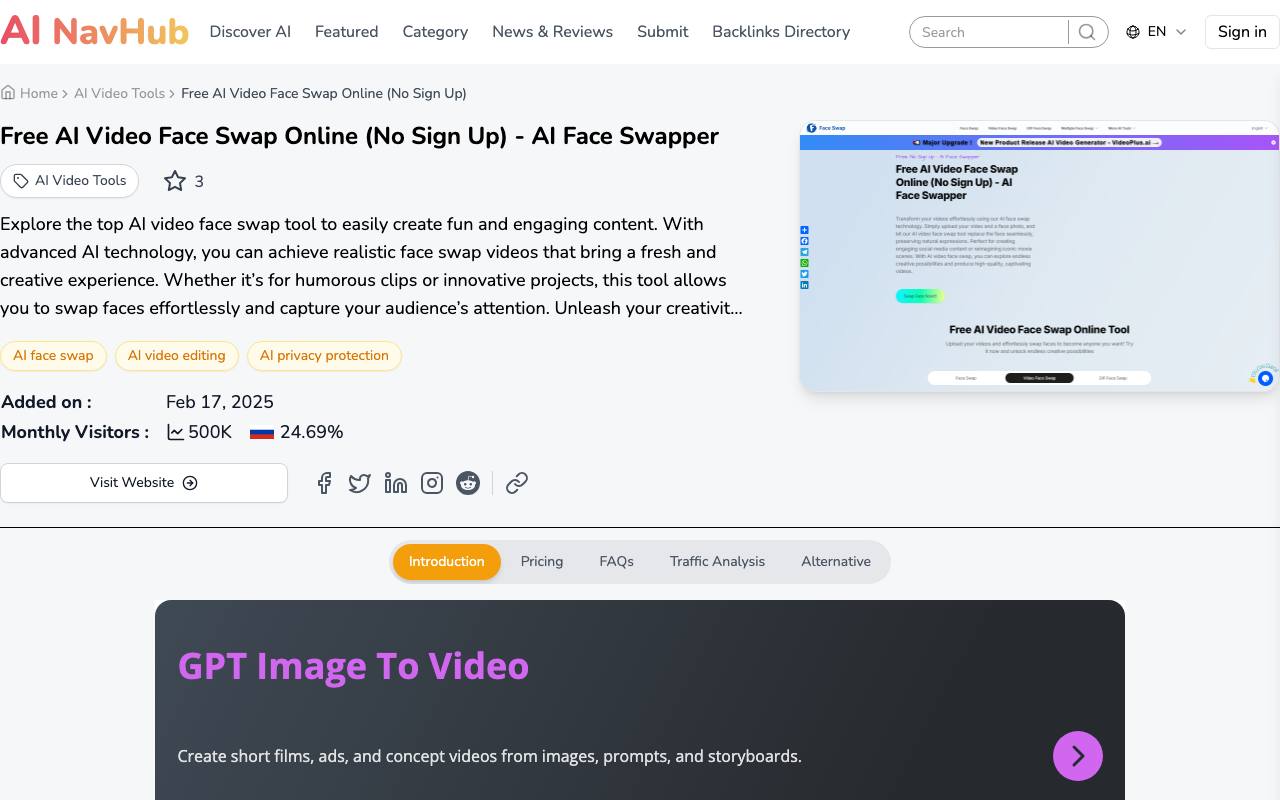Click the Russian flag icon

[x=262, y=433]
